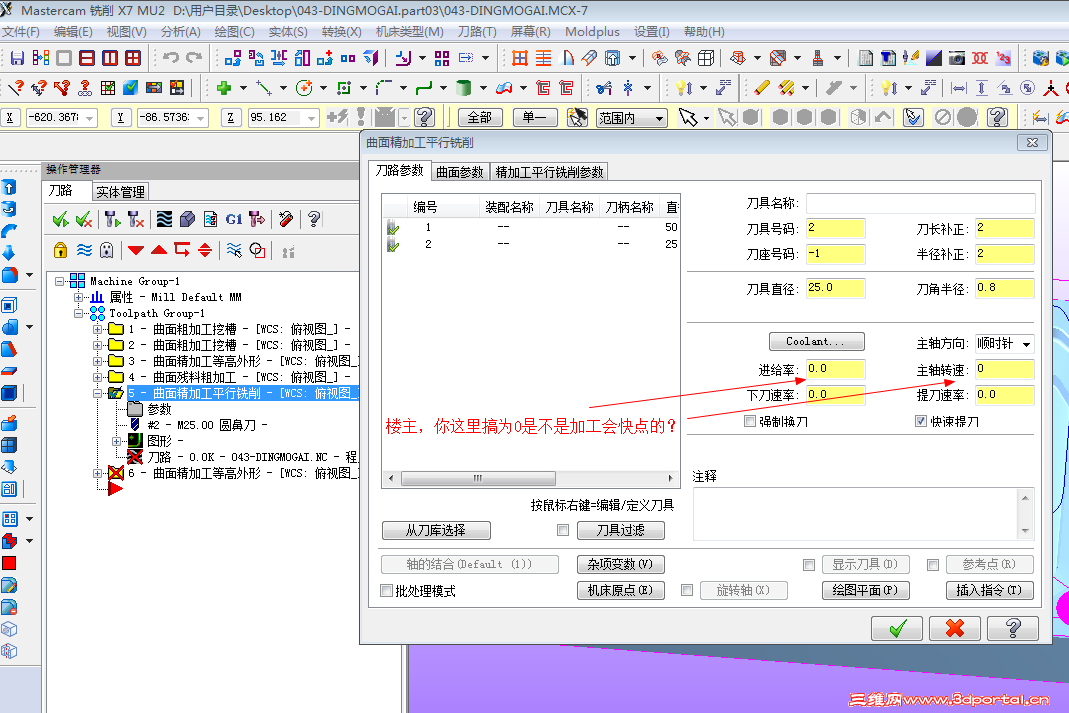Image resolution: width=1069 pixels, height=713 pixels.
Task: Switch to the 曲面参数 tab
Action: 460,172
